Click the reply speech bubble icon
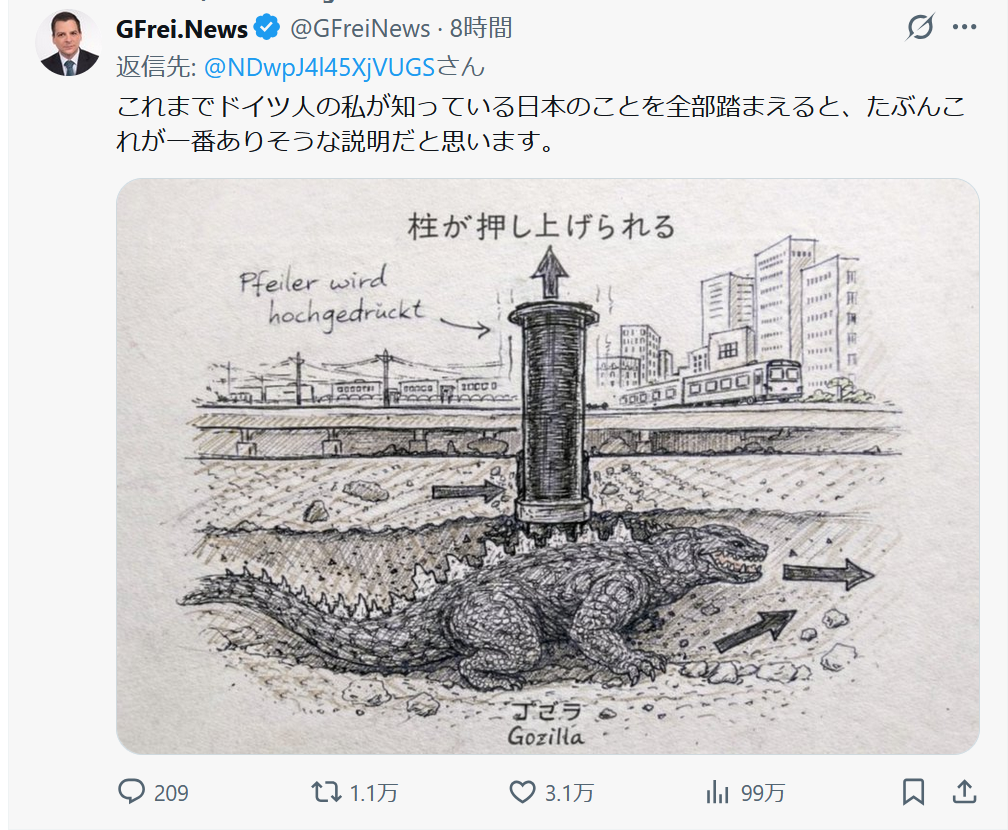Viewport: 1008px width, 830px height. coord(132,793)
